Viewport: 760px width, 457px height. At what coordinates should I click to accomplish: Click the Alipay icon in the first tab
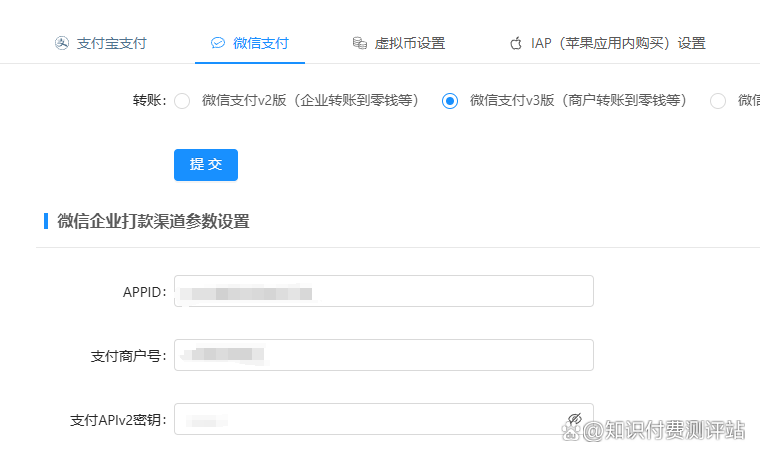coord(61,43)
